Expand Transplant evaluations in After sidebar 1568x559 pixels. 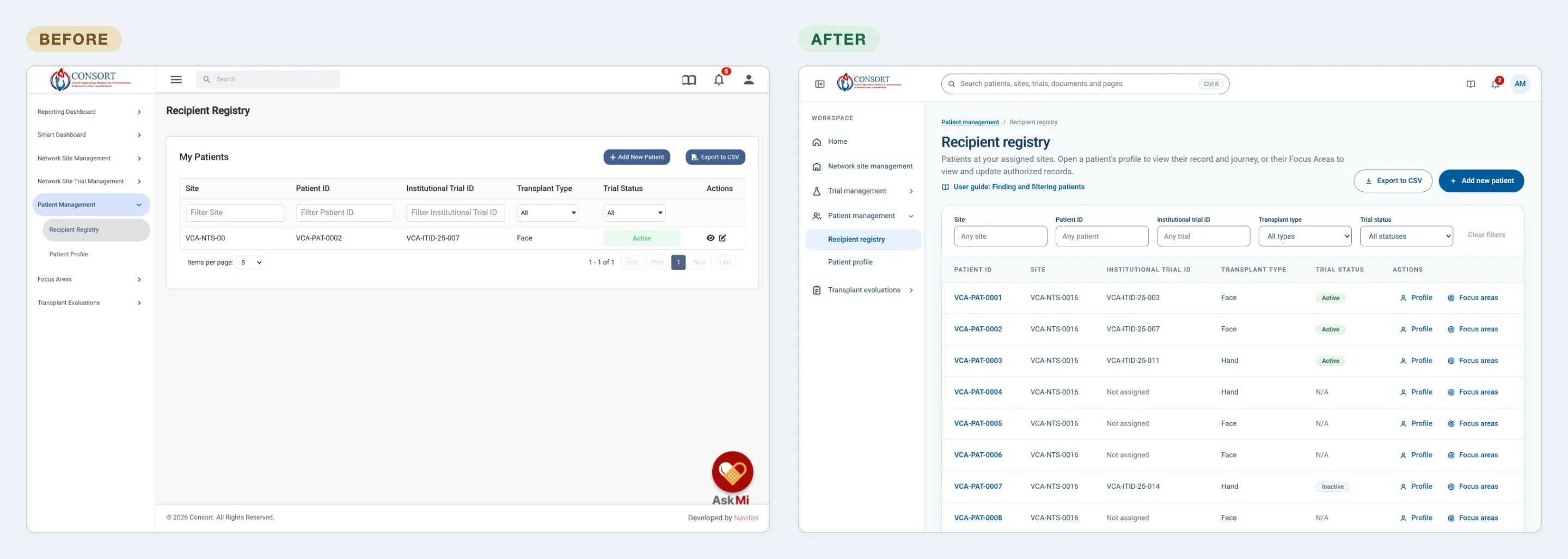click(x=863, y=290)
